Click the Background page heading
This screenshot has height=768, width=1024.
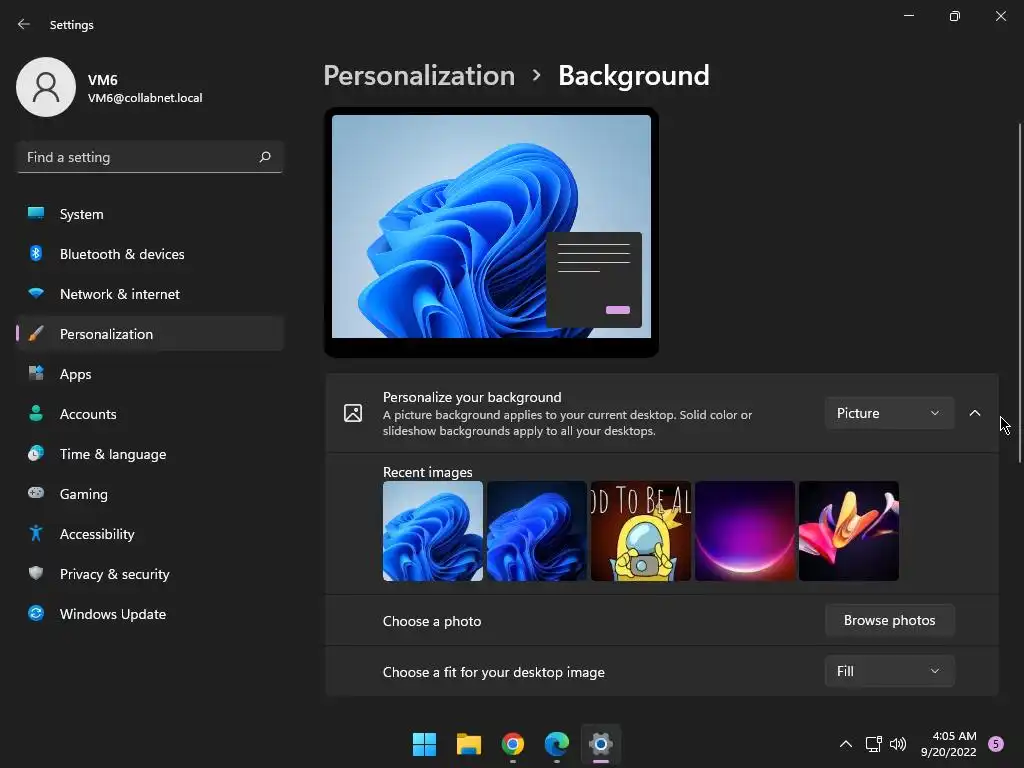pos(633,76)
